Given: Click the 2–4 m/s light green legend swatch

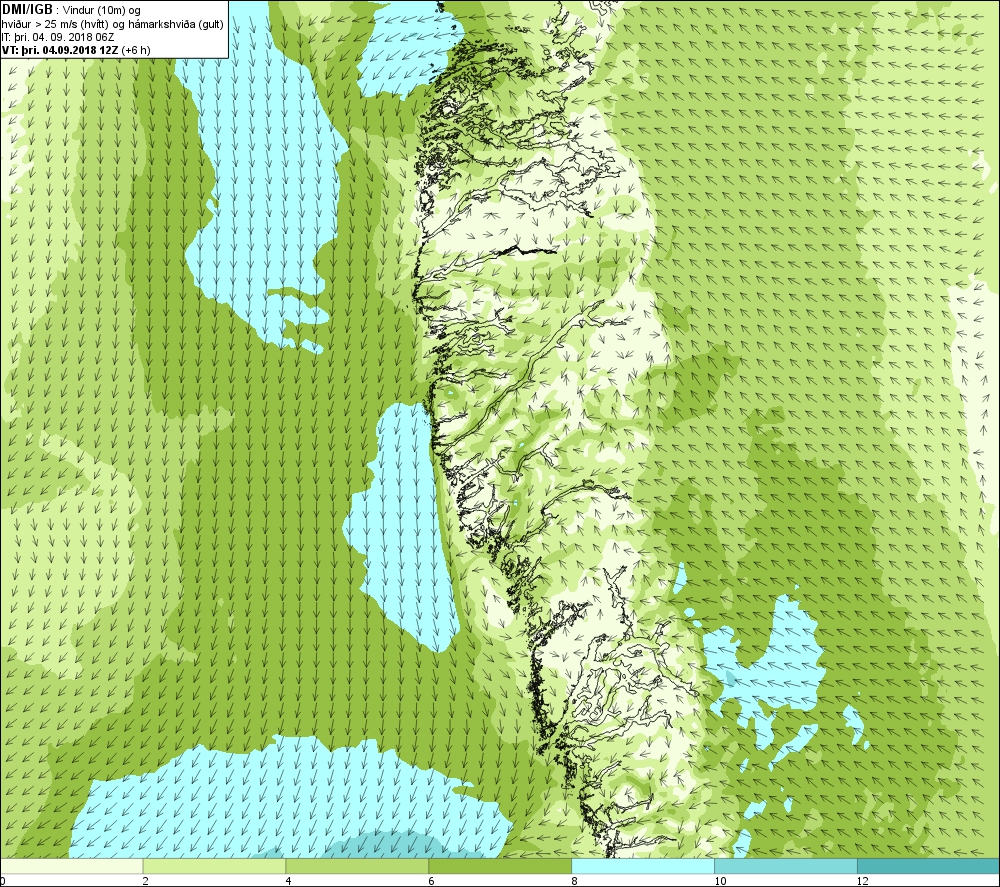Looking at the screenshot, I should (214, 866).
